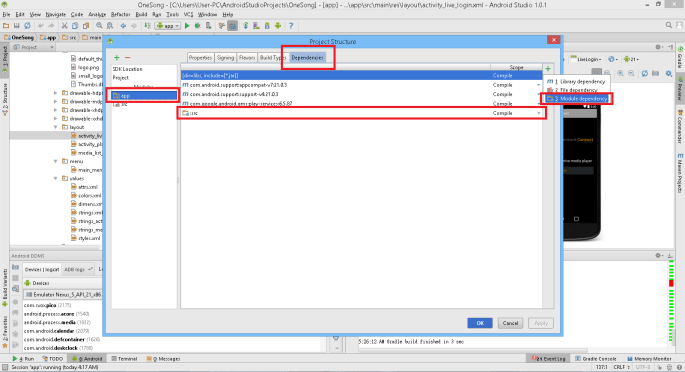The image size is (685, 372).
Task: Click the Debug app icon
Action: pos(197,26)
